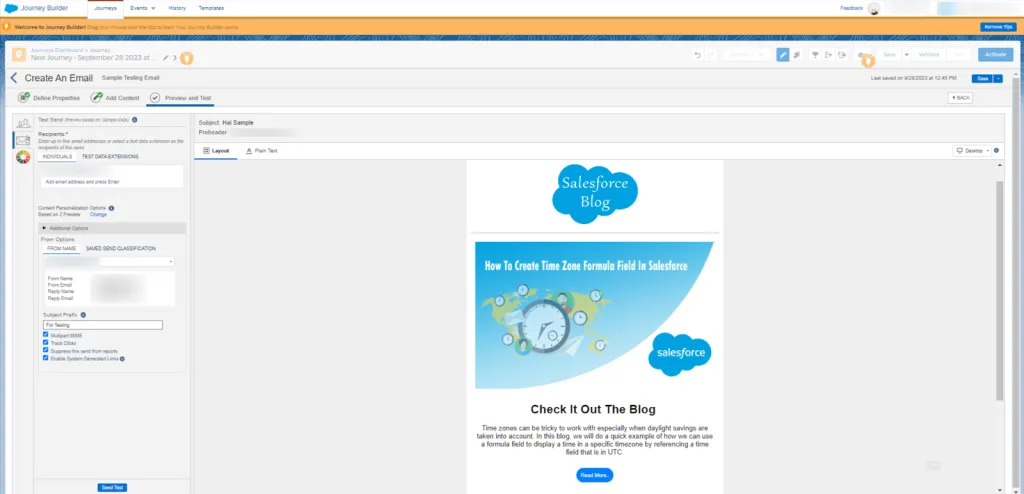Click the orange tip bulb beside journey name
The width and height of the screenshot is (1024, 494).
point(187,58)
